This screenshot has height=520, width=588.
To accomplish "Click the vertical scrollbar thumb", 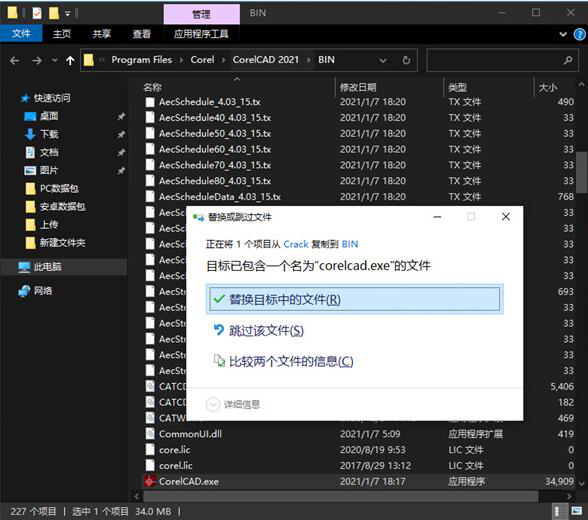I will pyautogui.click(x=581, y=172).
